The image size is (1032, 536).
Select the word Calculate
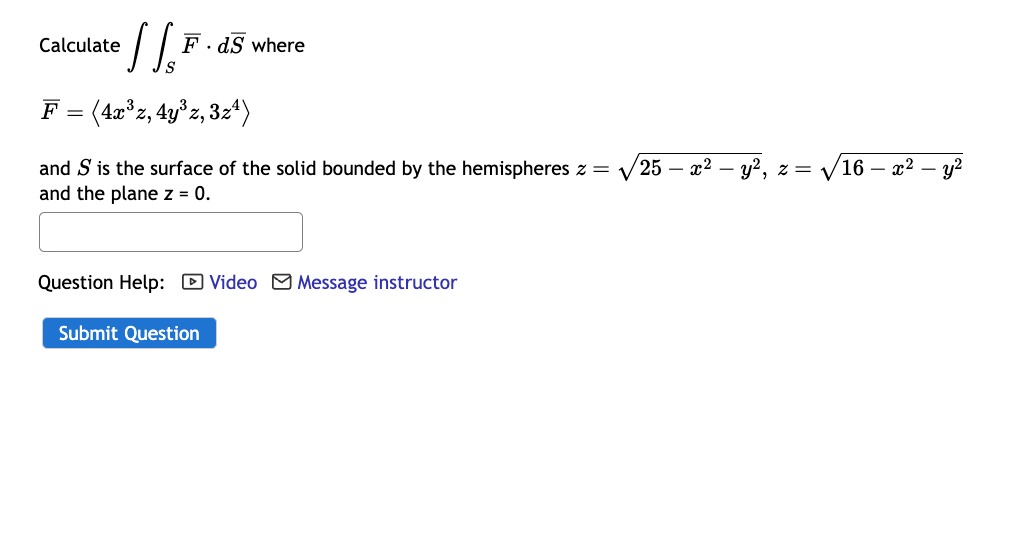80,45
